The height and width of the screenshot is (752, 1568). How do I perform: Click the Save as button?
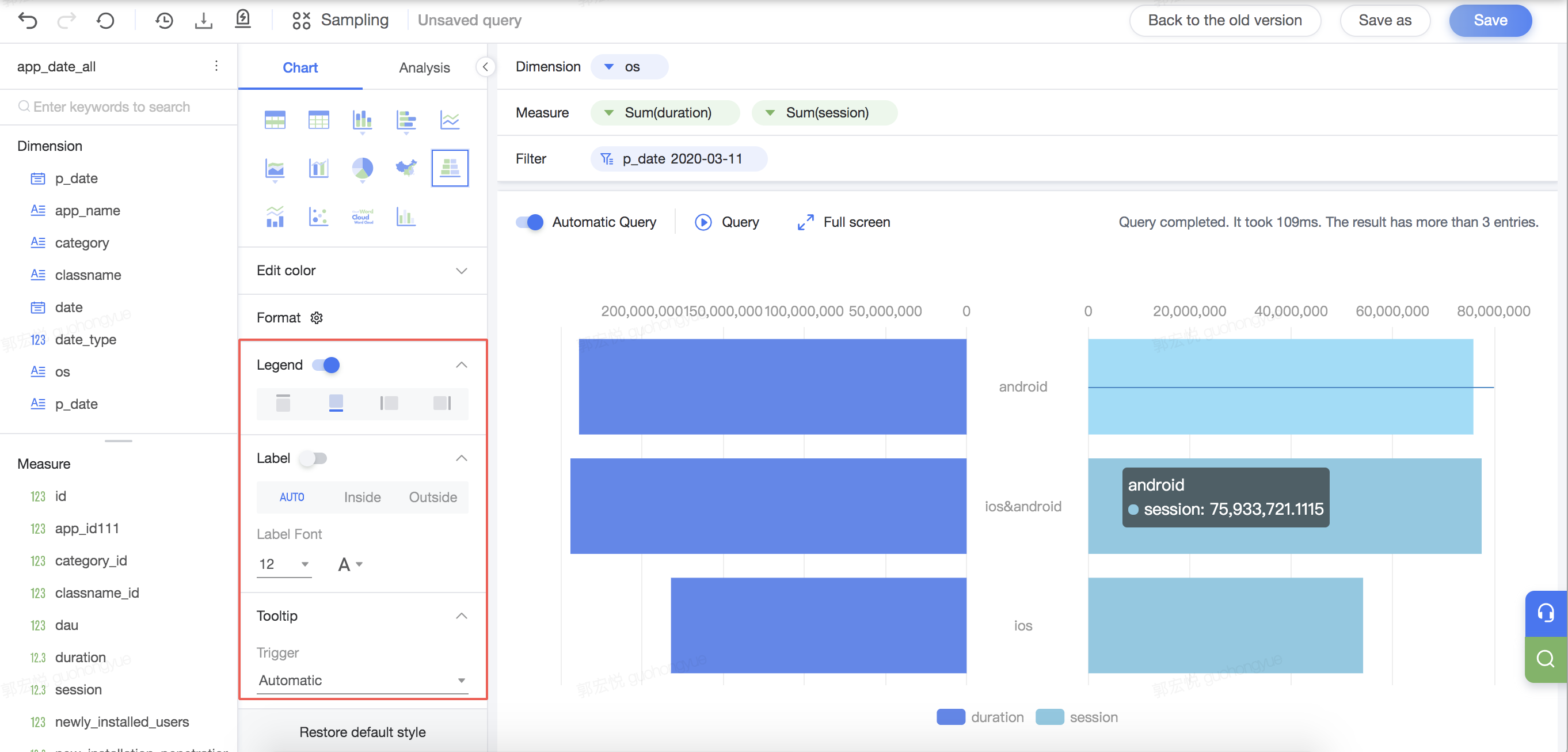(1384, 20)
